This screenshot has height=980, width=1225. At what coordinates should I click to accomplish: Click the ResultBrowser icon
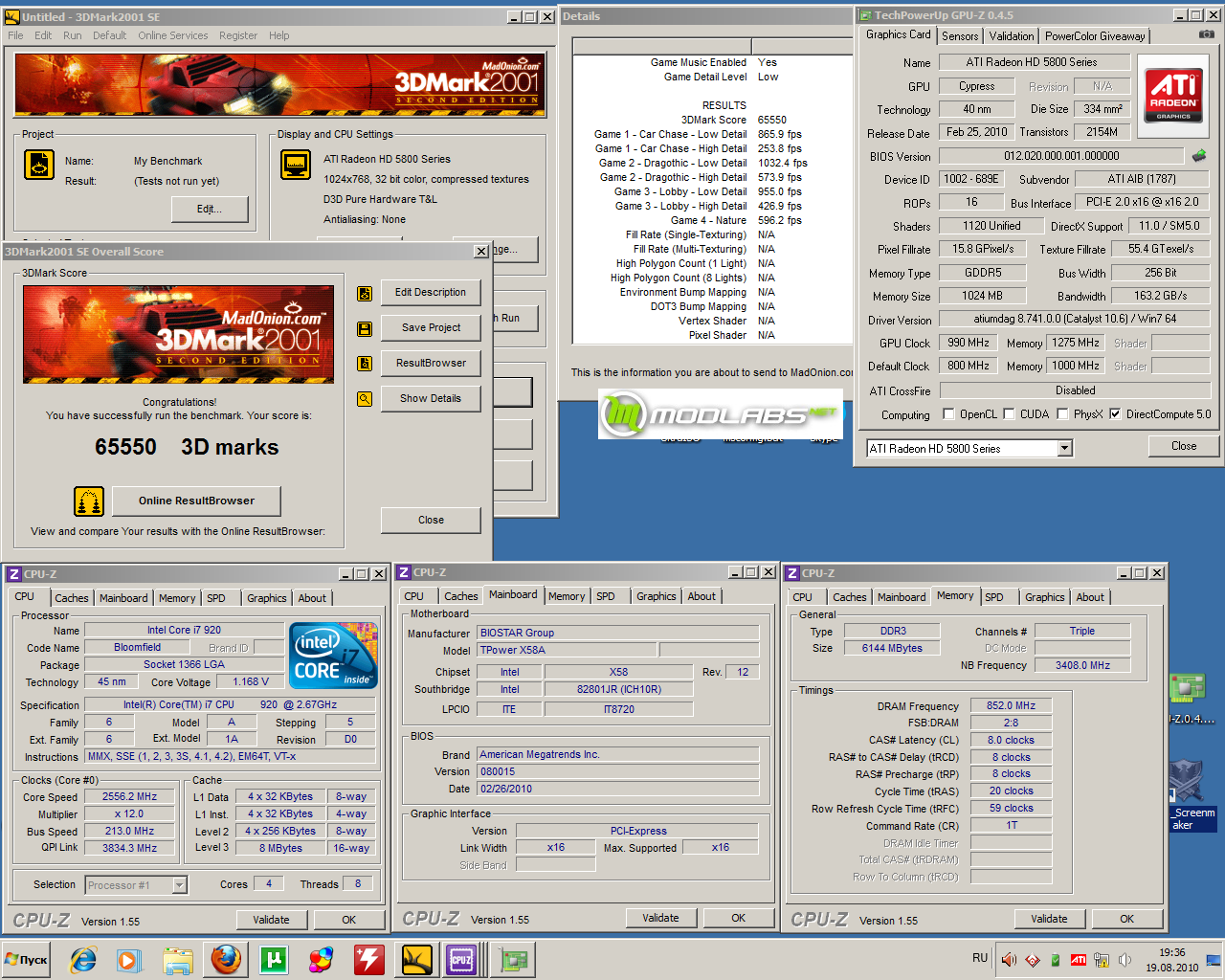click(x=365, y=364)
